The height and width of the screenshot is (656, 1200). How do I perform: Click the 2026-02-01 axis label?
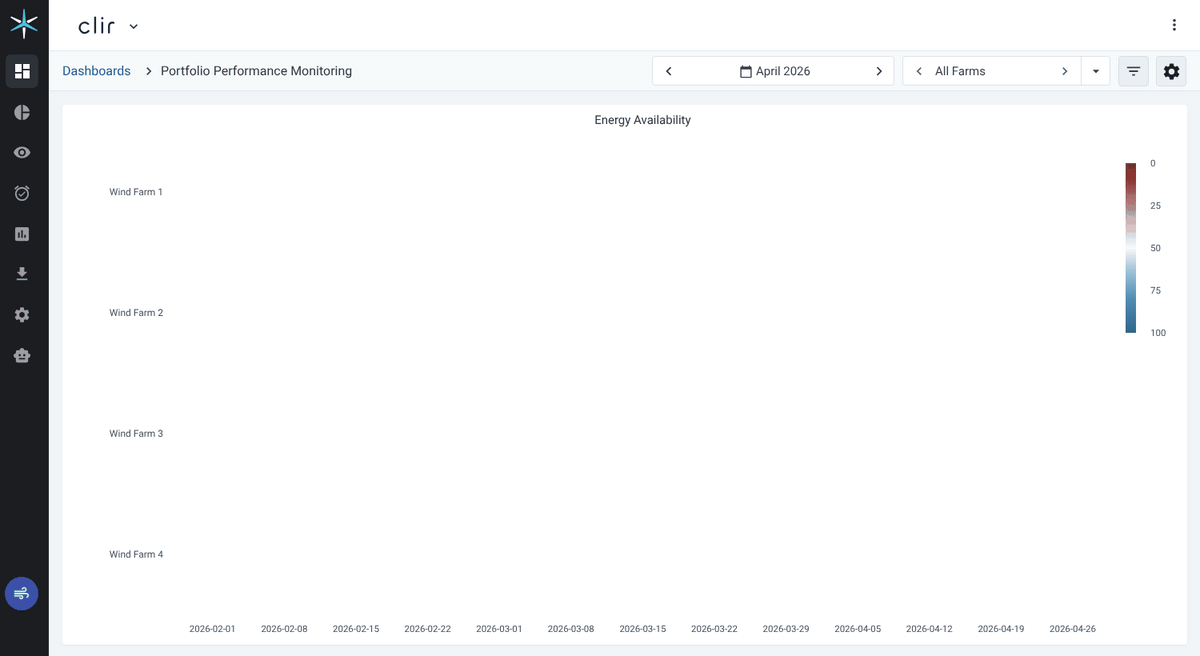212,629
